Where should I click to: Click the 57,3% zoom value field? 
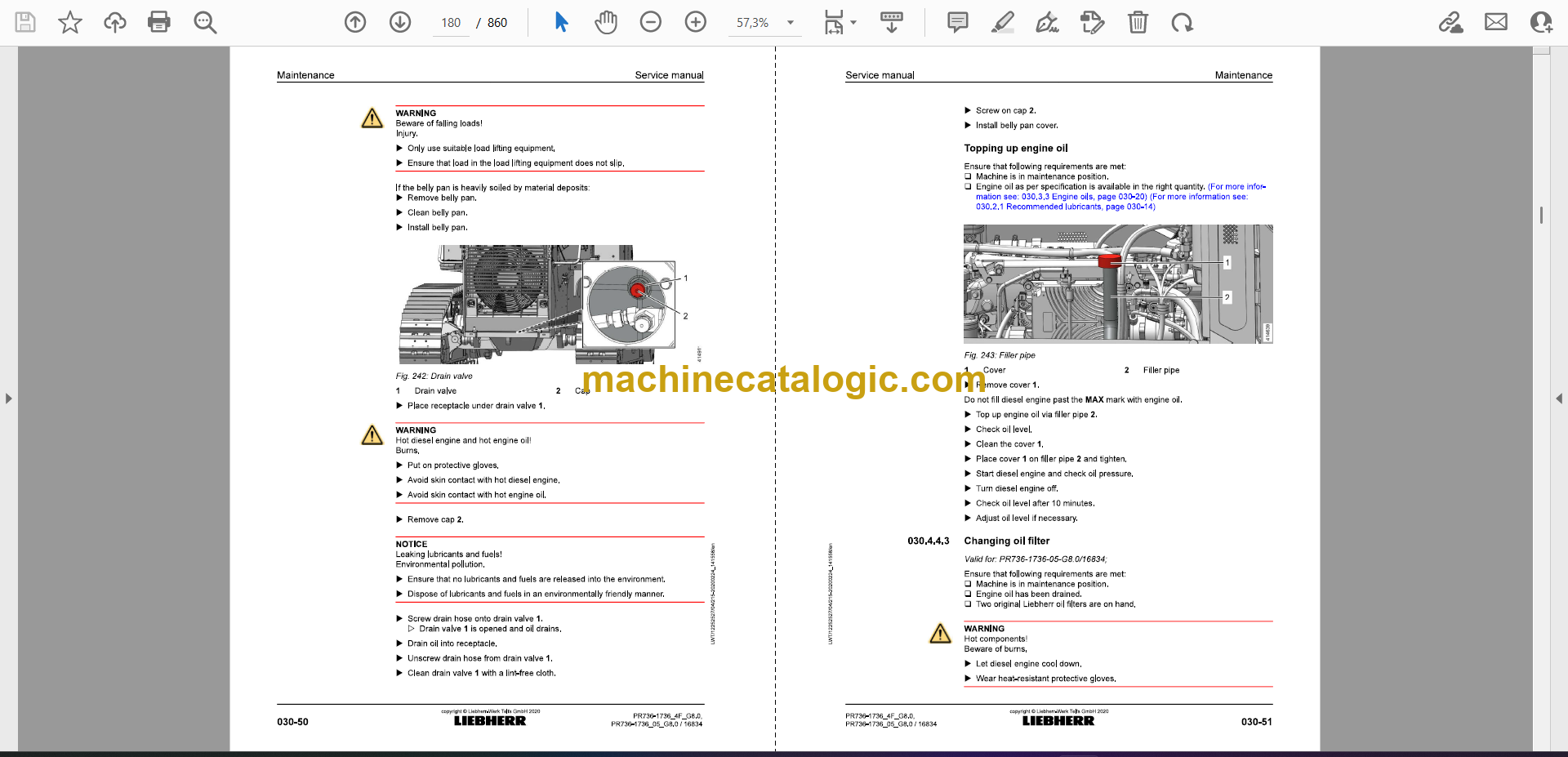pyautogui.click(x=753, y=23)
